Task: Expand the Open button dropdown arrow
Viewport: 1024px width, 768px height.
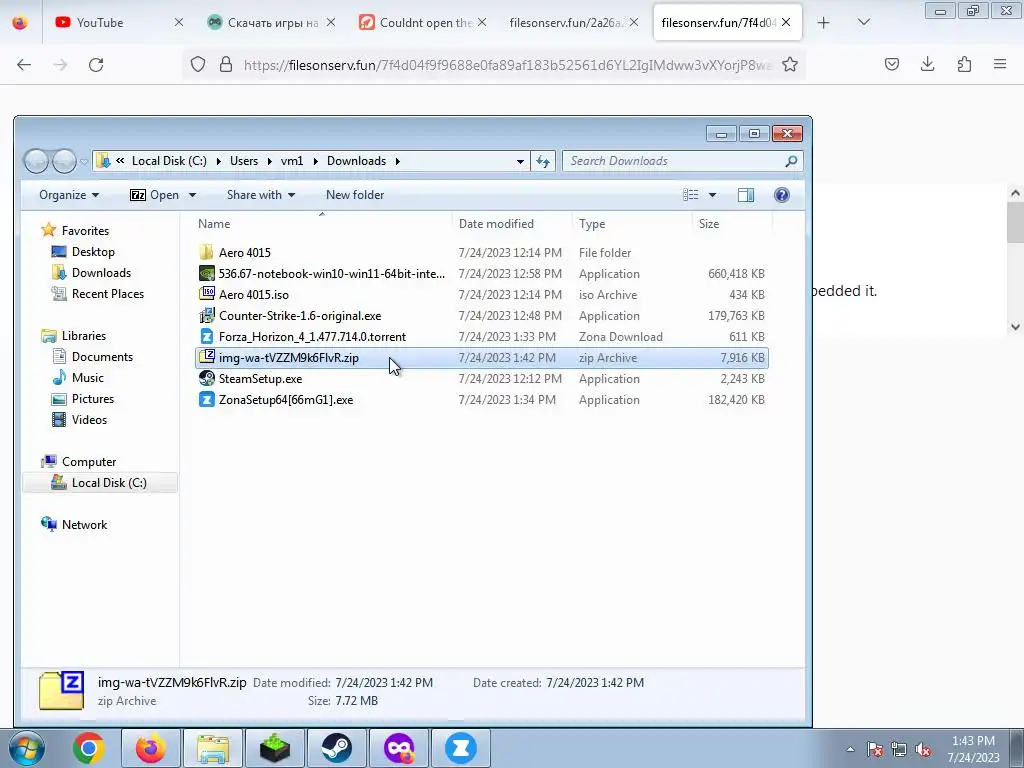Action: coord(192,195)
